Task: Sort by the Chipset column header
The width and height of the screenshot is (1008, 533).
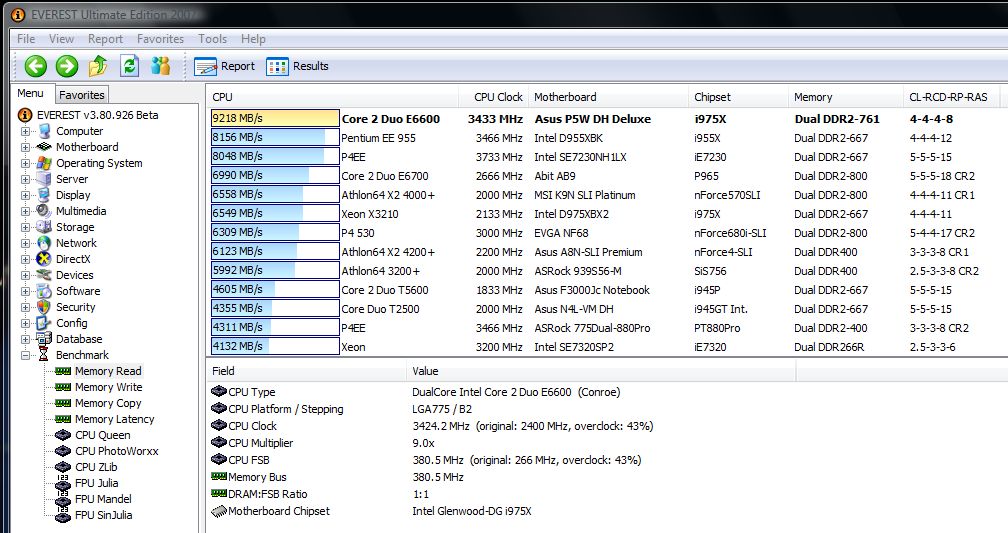Action: [x=737, y=97]
